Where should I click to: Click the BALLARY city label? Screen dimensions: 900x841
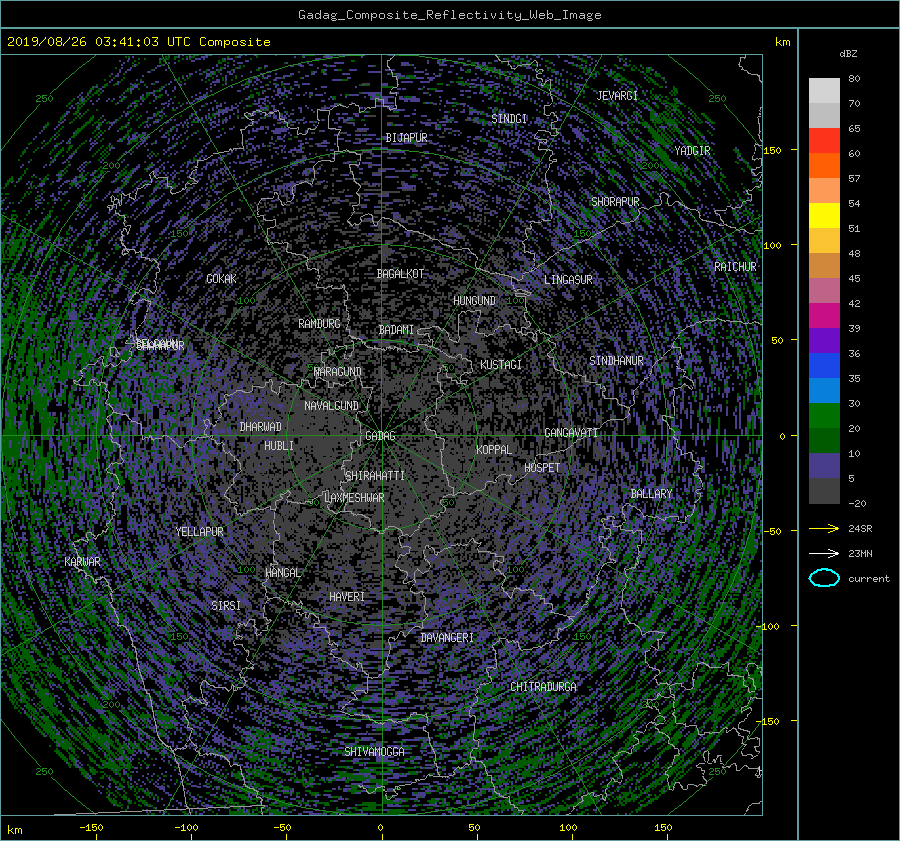pos(651,494)
